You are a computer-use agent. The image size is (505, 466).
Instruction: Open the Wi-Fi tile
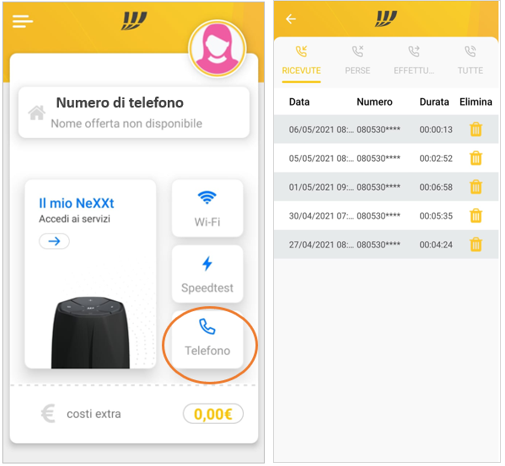(x=207, y=208)
